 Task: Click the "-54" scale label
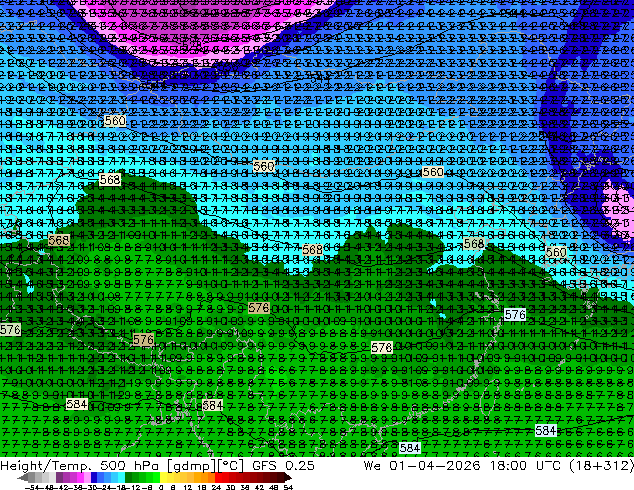(x=32, y=488)
